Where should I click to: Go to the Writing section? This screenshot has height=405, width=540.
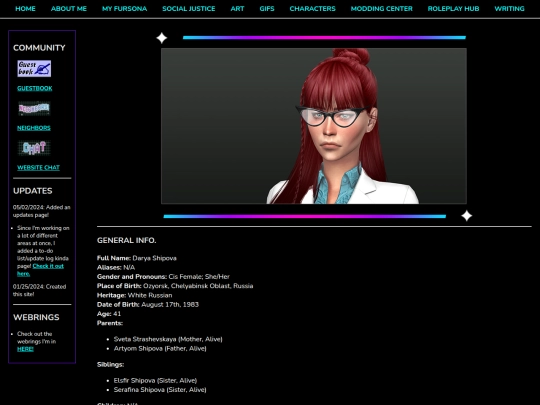pyautogui.click(x=509, y=9)
